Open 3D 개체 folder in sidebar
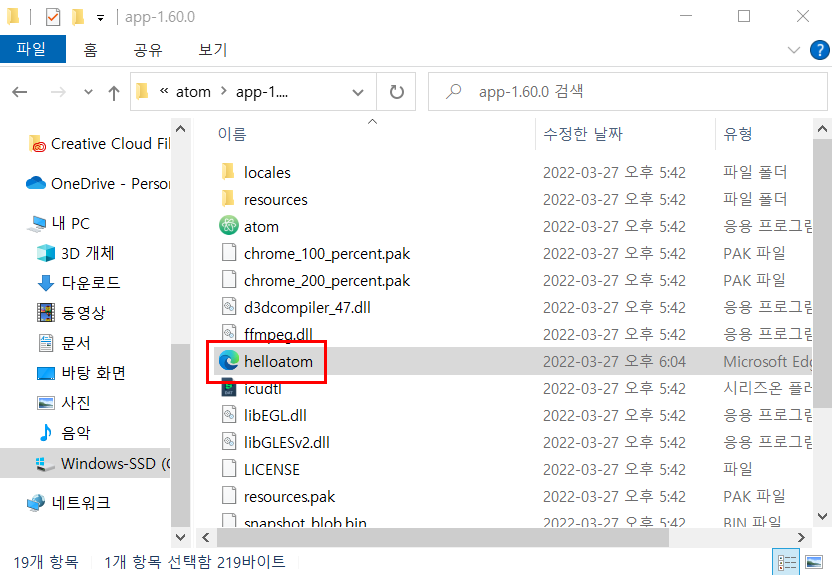This screenshot has width=832, height=575. 75,253
